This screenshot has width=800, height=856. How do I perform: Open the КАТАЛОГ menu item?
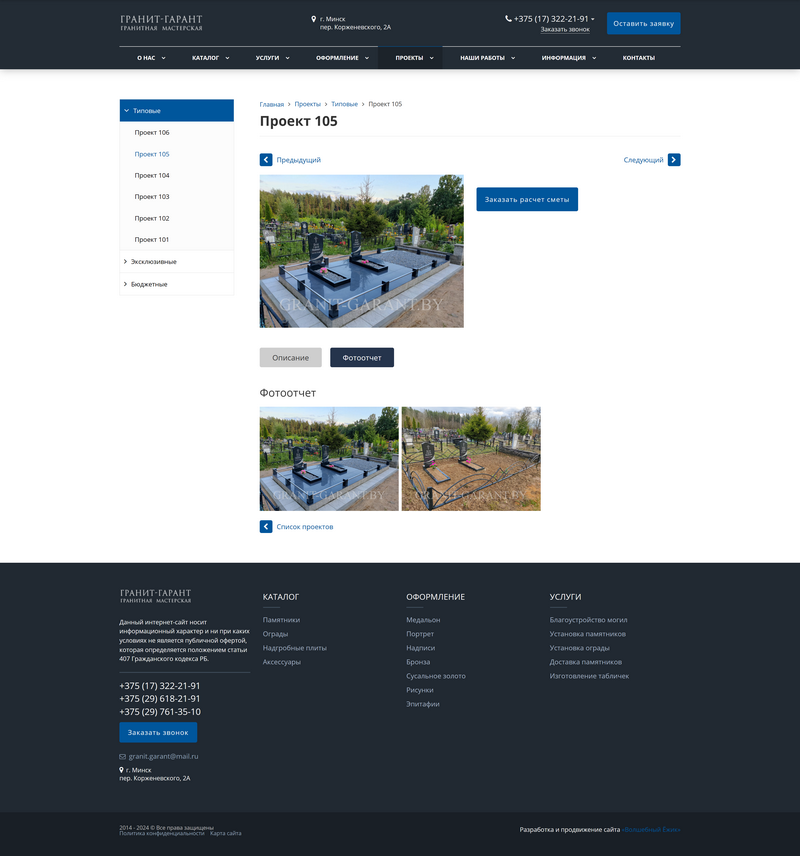point(205,58)
